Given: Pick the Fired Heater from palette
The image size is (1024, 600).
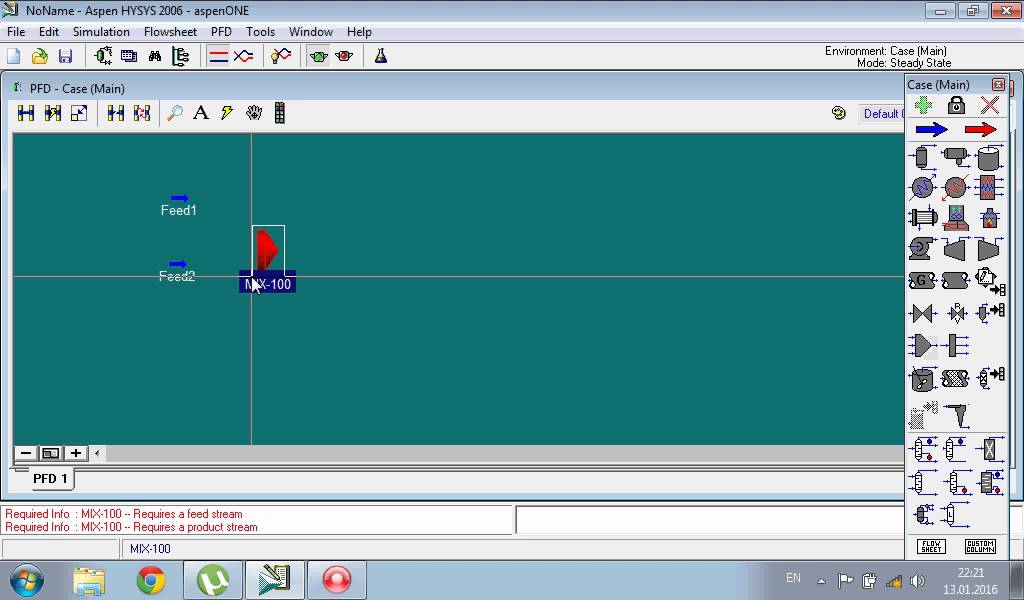Looking at the screenshot, I should click(989, 218).
